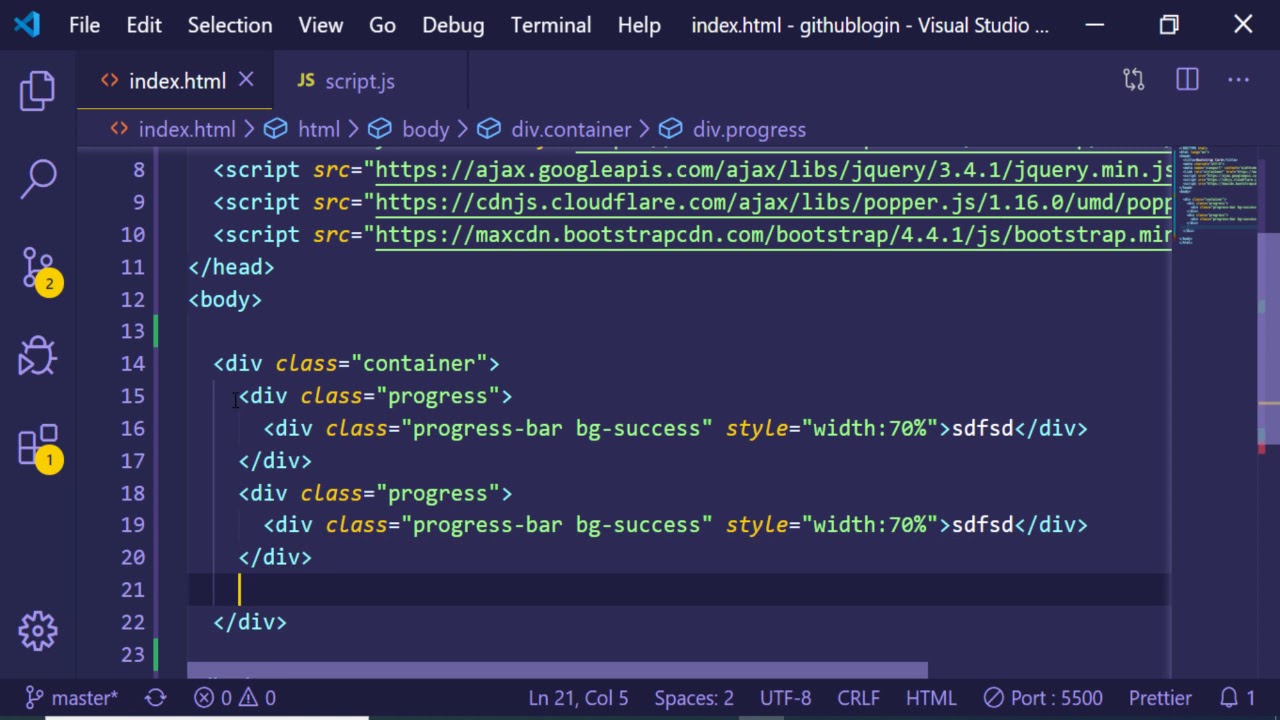Open the Search view icon
Screen dimensions: 1280x720
(x=38, y=179)
